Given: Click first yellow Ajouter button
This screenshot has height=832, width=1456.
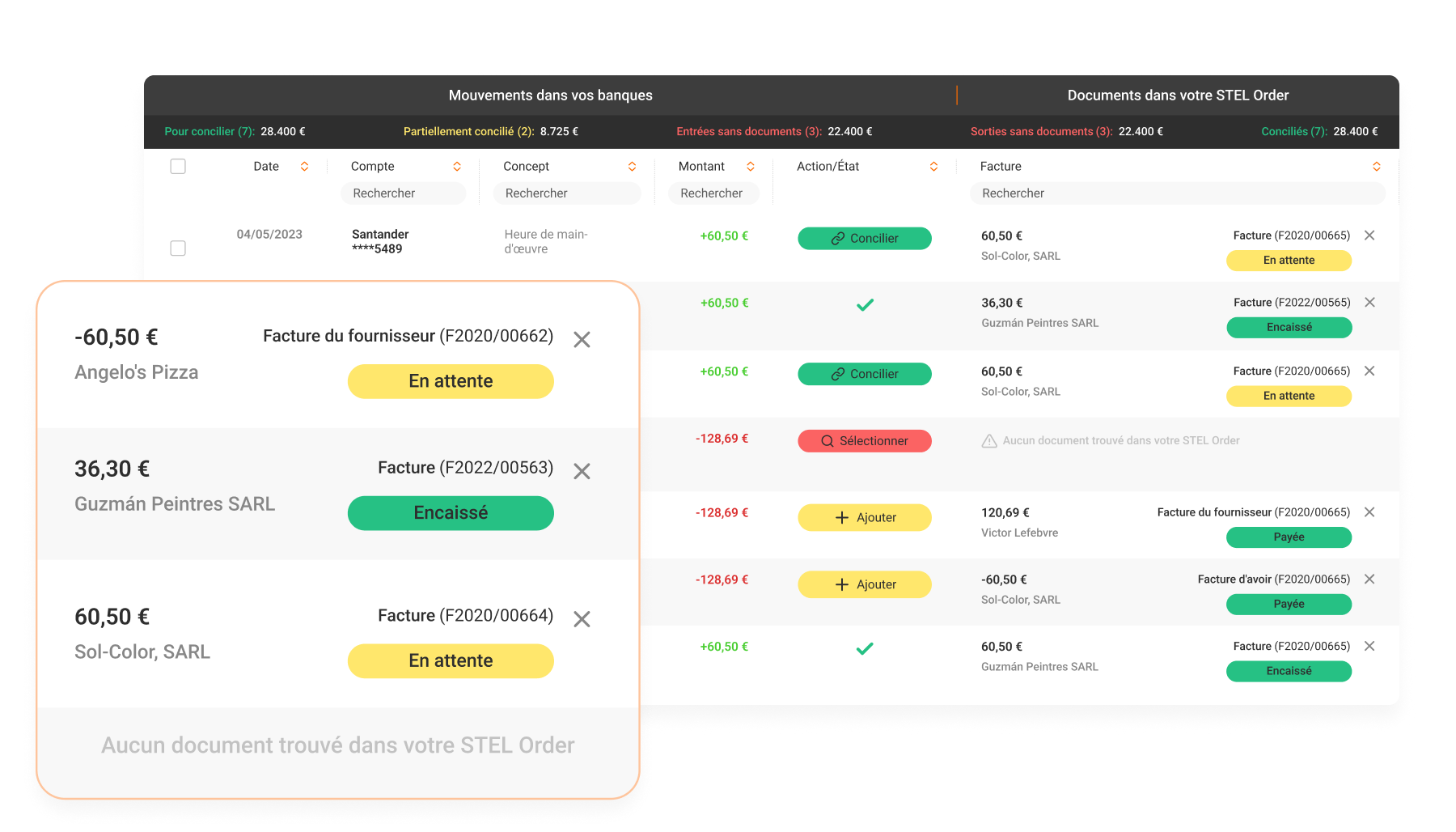Looking at the screenshot, I should coord(865,518).
